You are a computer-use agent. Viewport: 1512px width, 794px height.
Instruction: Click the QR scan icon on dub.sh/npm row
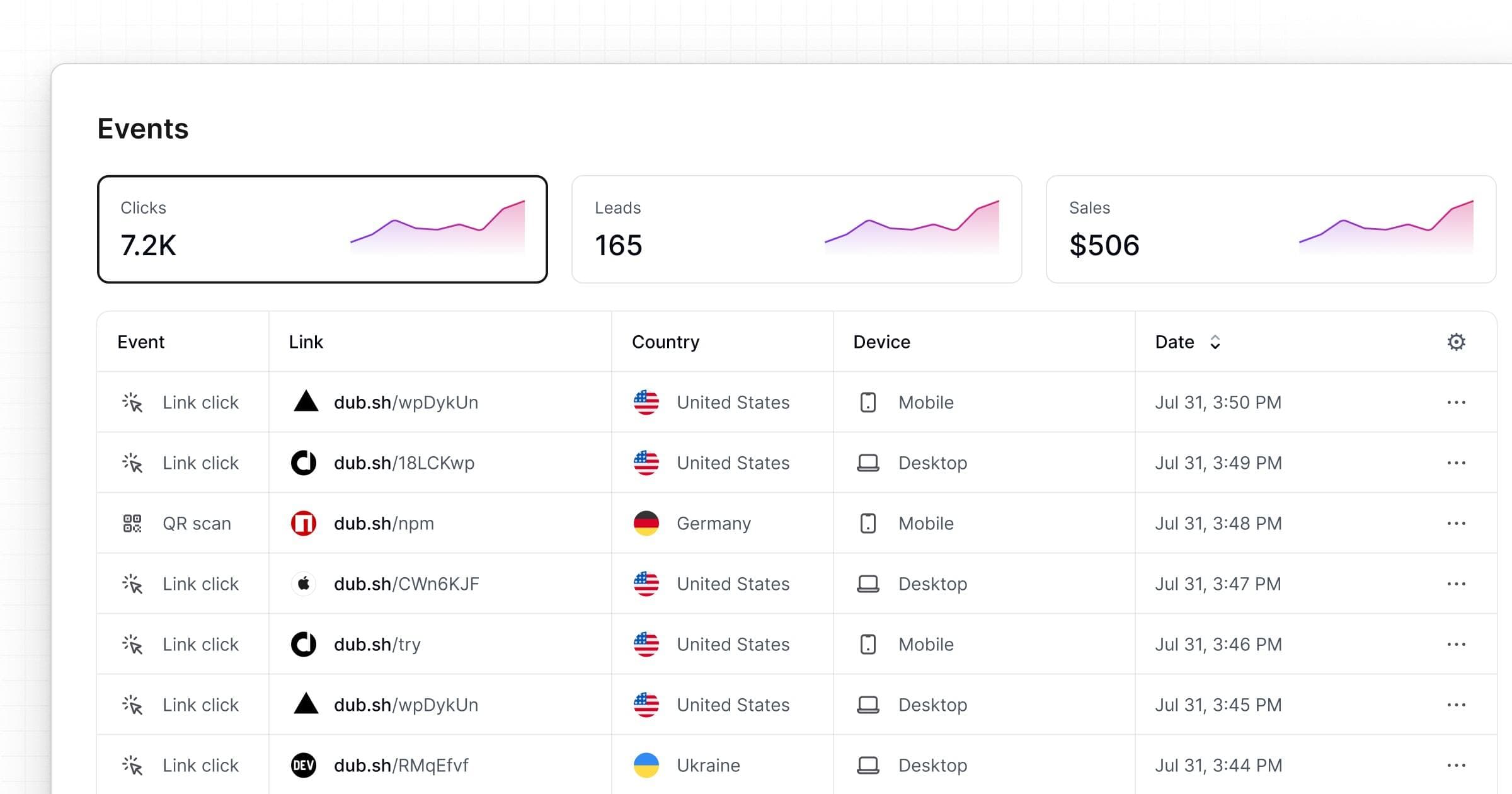pos(132,523)
